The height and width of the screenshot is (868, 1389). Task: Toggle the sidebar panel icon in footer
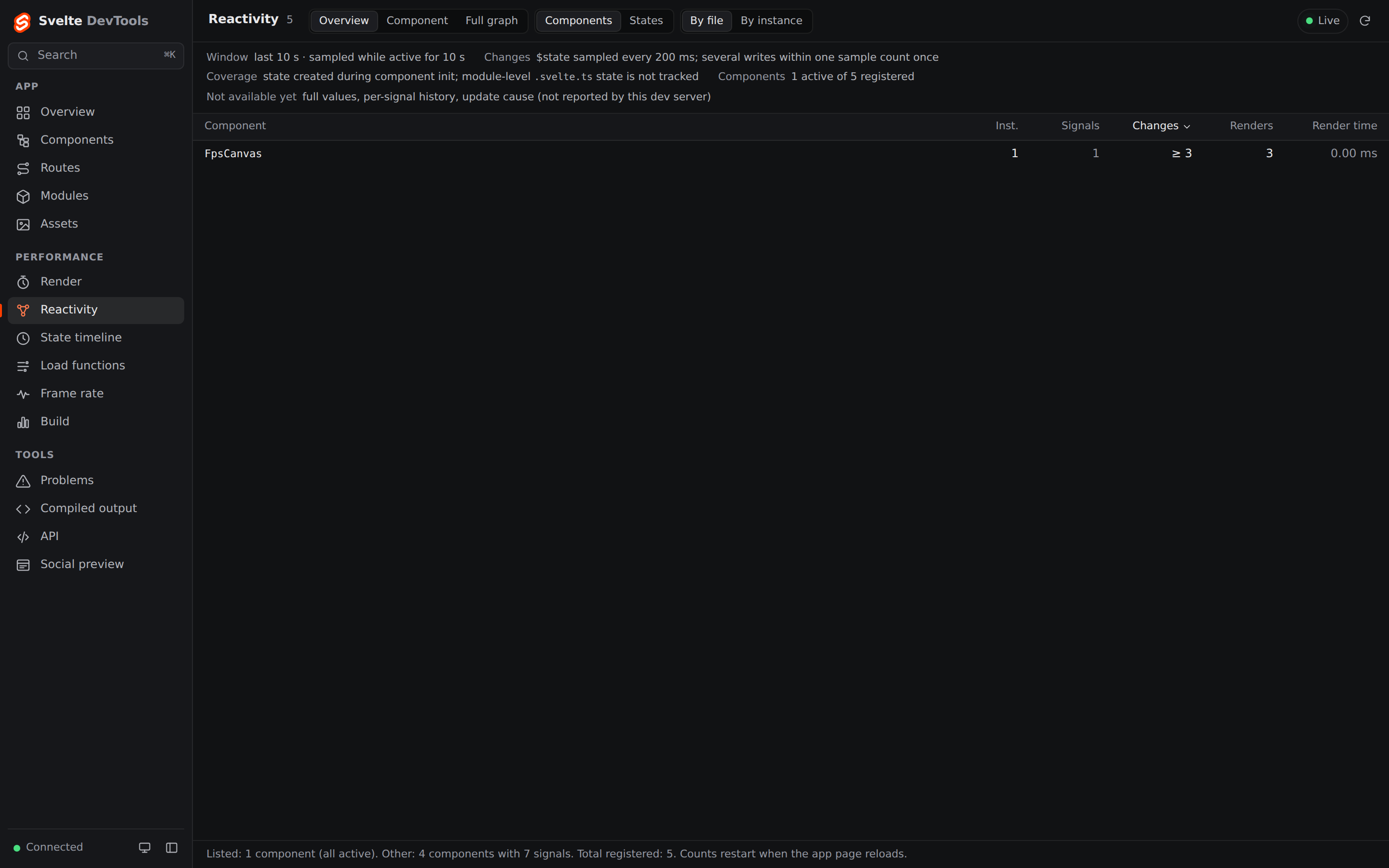(x=172, y=847)
